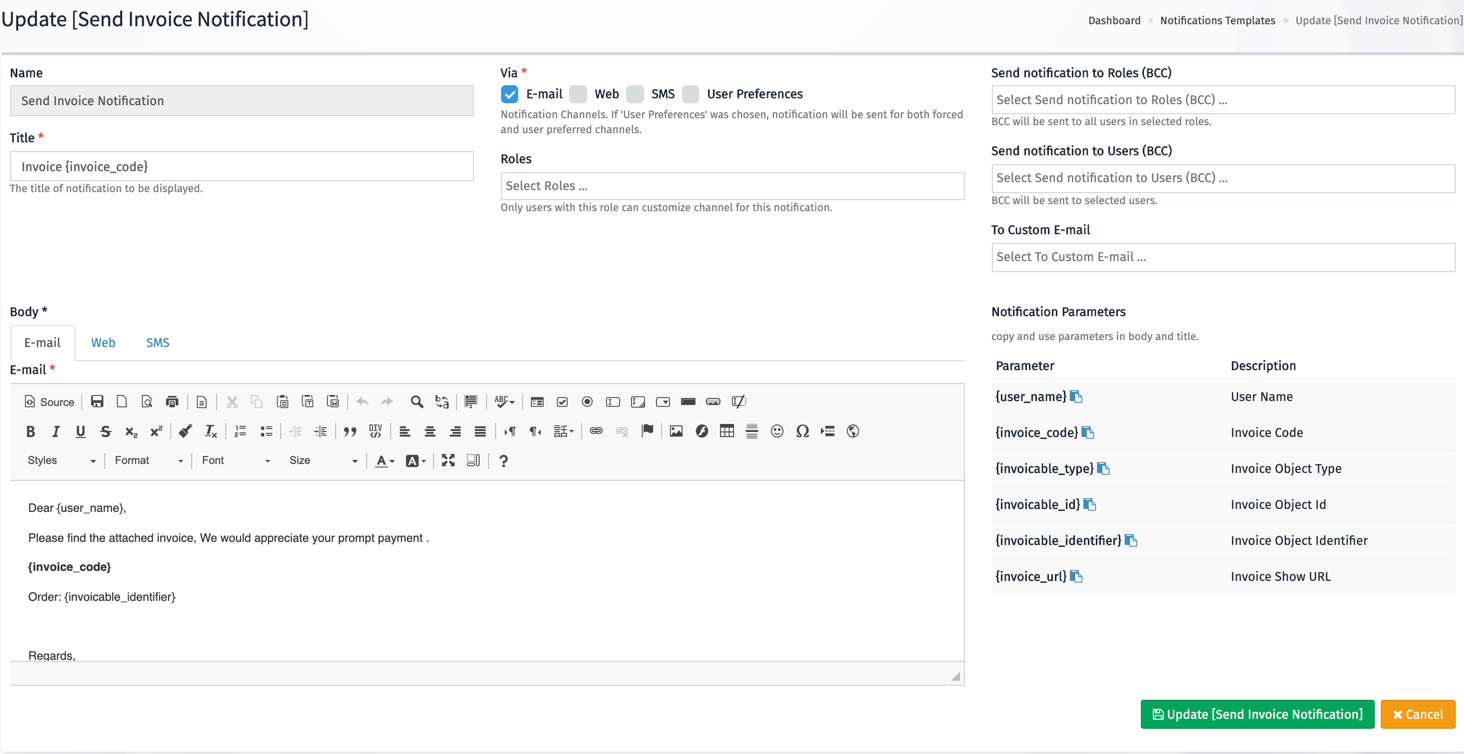1464x754 pixels.
Task: Open the spell check dropdown
Action: [x=505, y=402]
